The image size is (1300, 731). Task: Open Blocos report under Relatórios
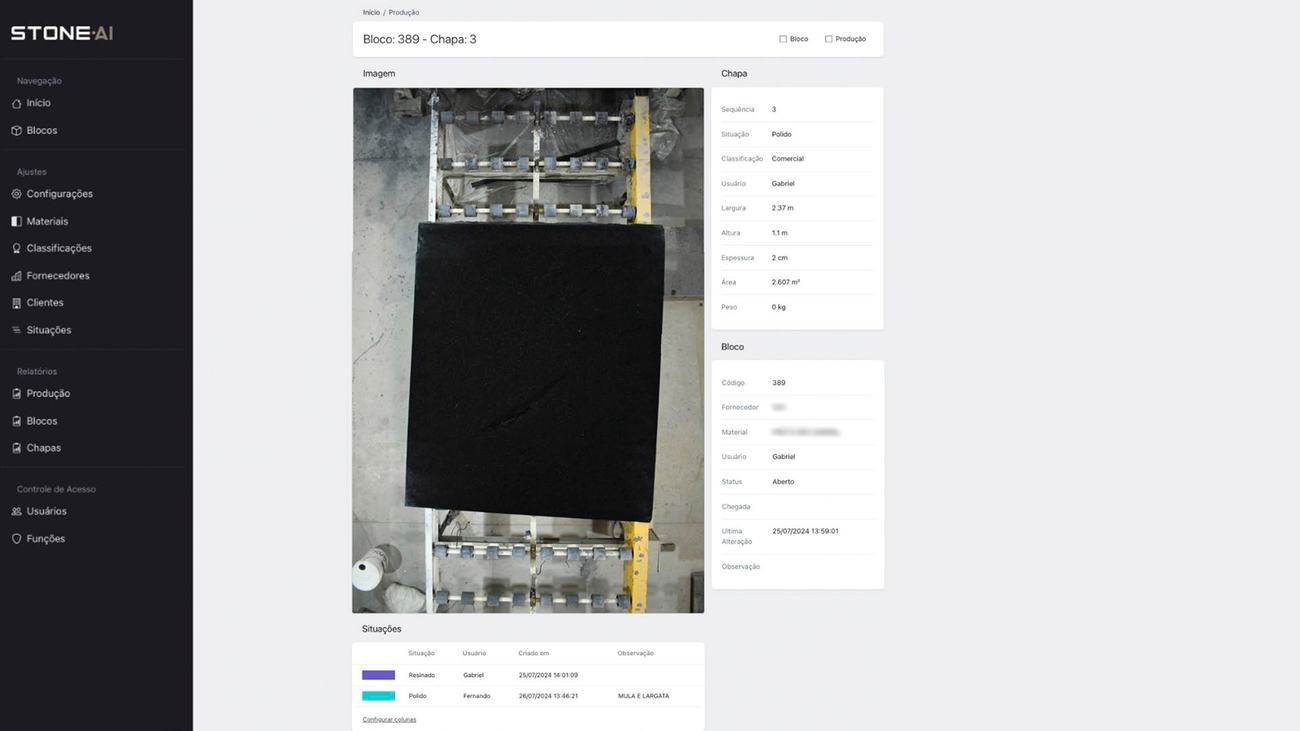(x=42, y=421)
